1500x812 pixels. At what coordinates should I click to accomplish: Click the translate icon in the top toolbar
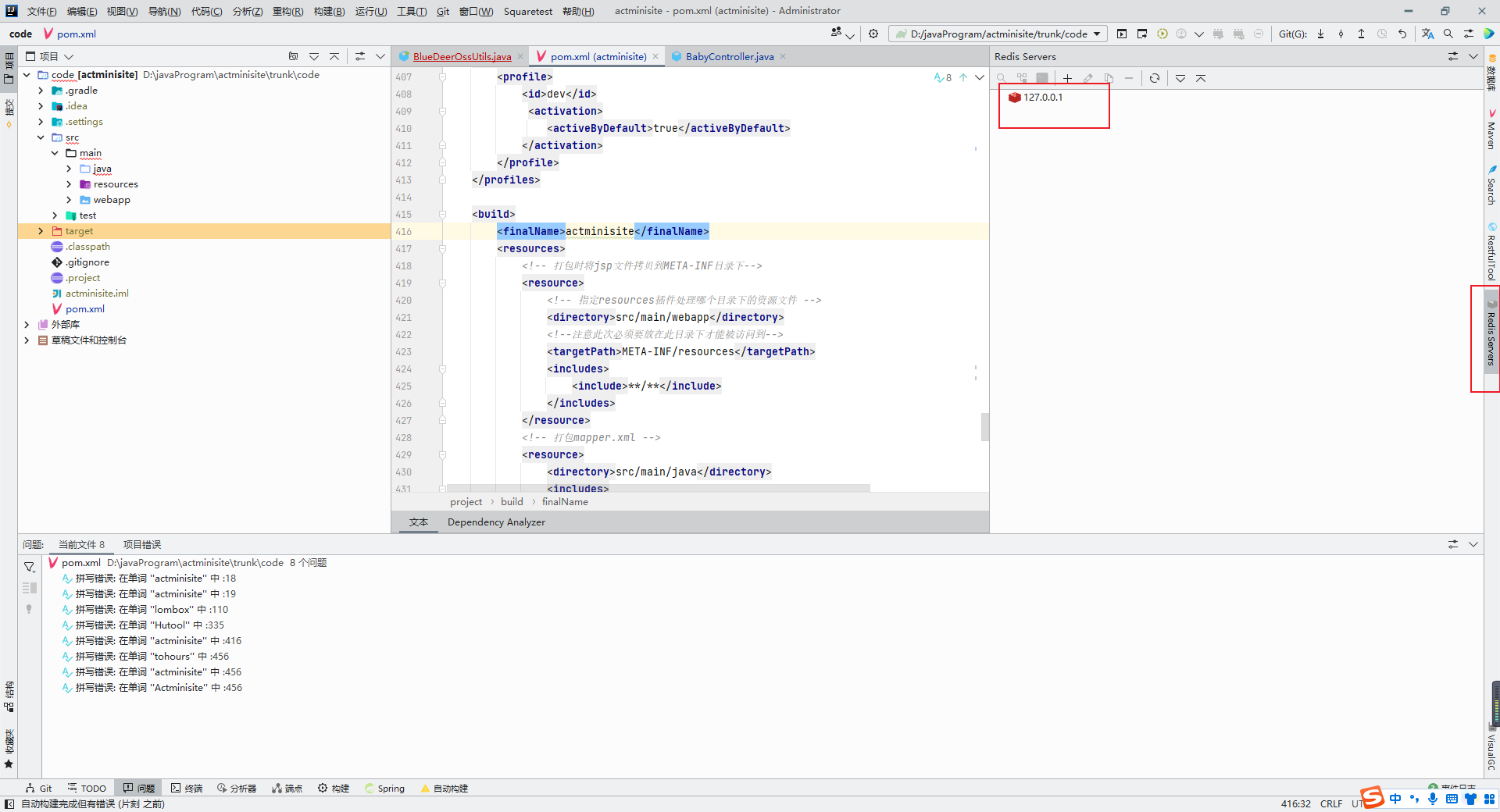(x=1427, y=34)
